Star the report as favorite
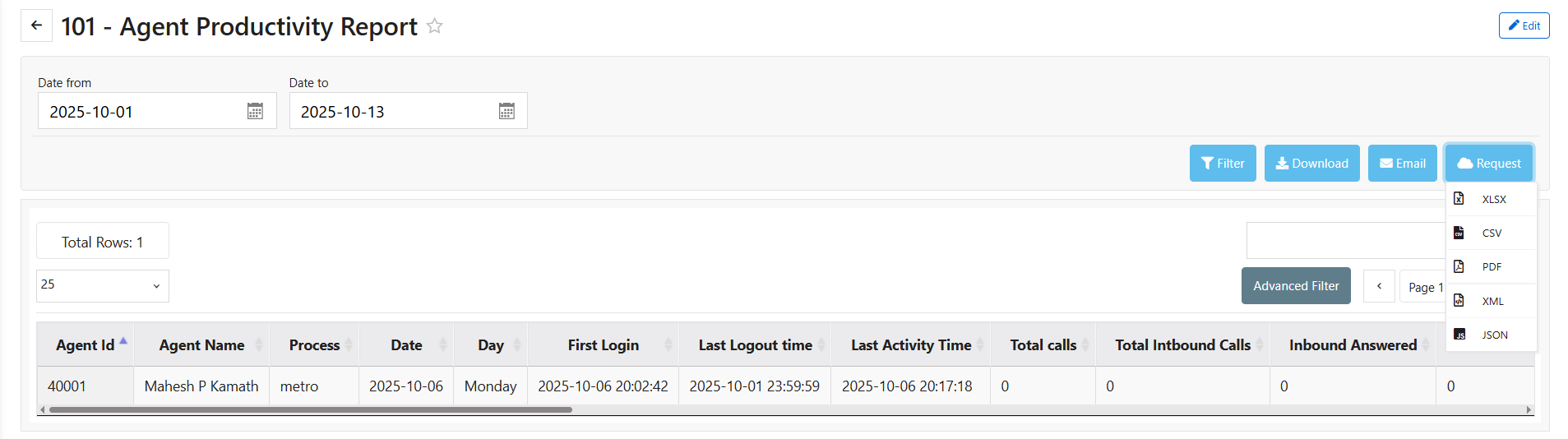 click(435, 26)
